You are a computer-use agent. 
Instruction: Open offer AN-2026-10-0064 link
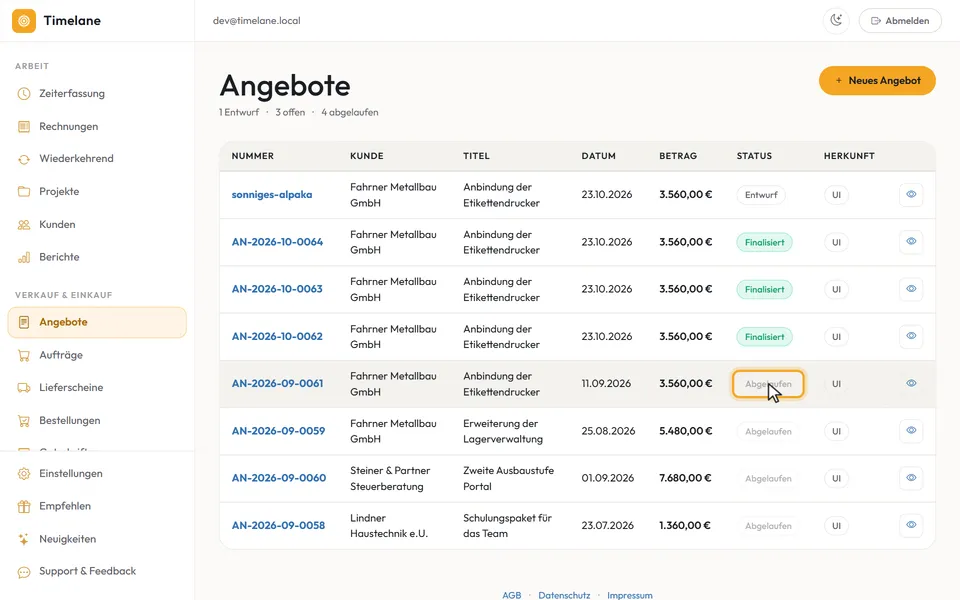(x=277, y=242)
